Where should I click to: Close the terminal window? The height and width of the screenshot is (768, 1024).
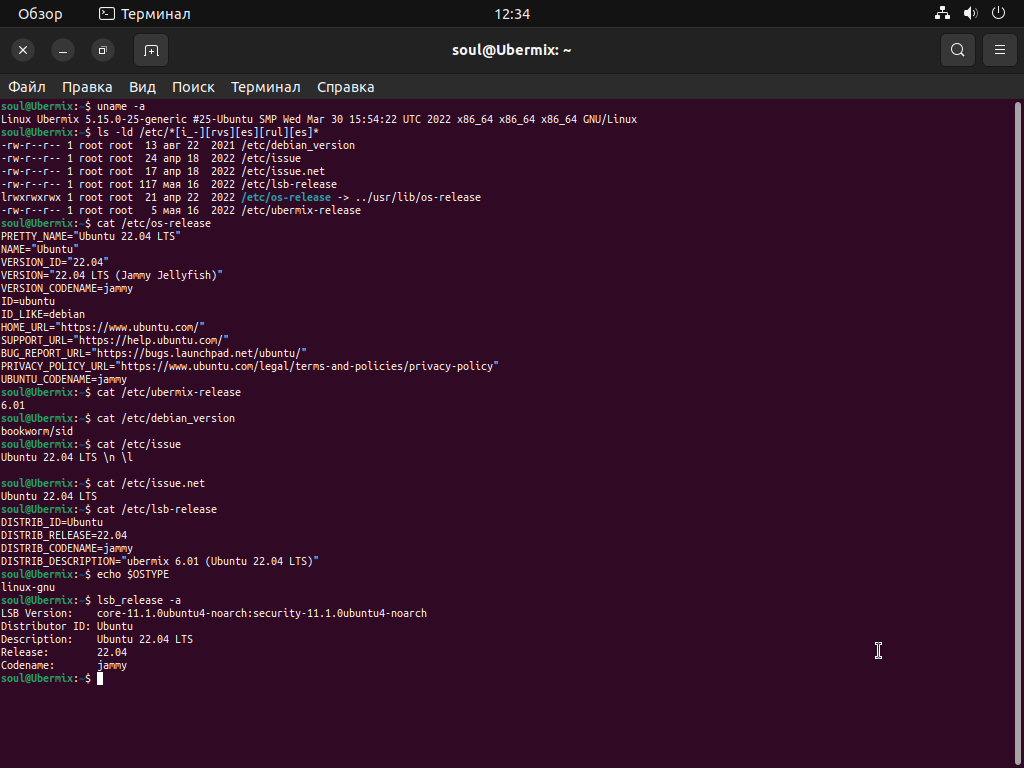[23, 50]
